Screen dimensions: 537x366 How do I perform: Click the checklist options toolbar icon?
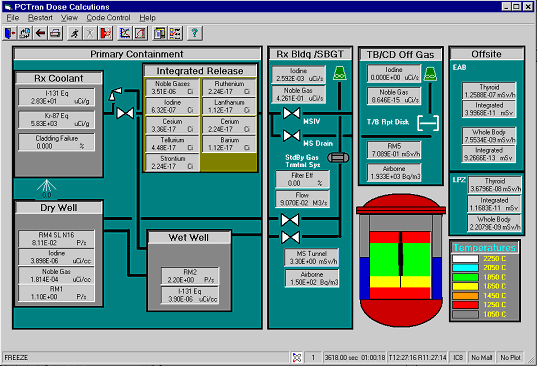(175, 33)
